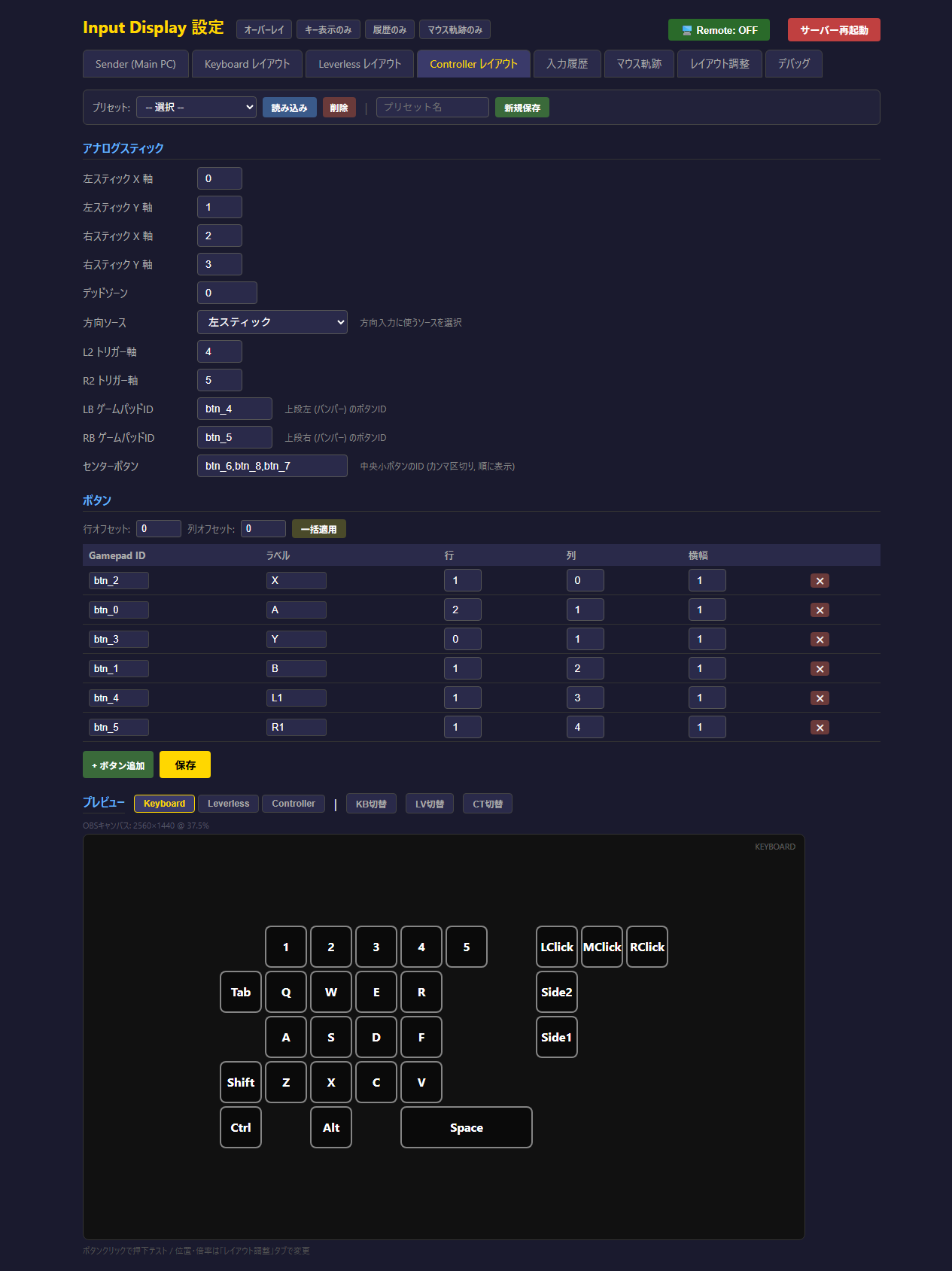Image resolution: width=952 pixels, height=1271 pixels.
Task: Delete the btn_3 Y button row
Action: (820, 640)
